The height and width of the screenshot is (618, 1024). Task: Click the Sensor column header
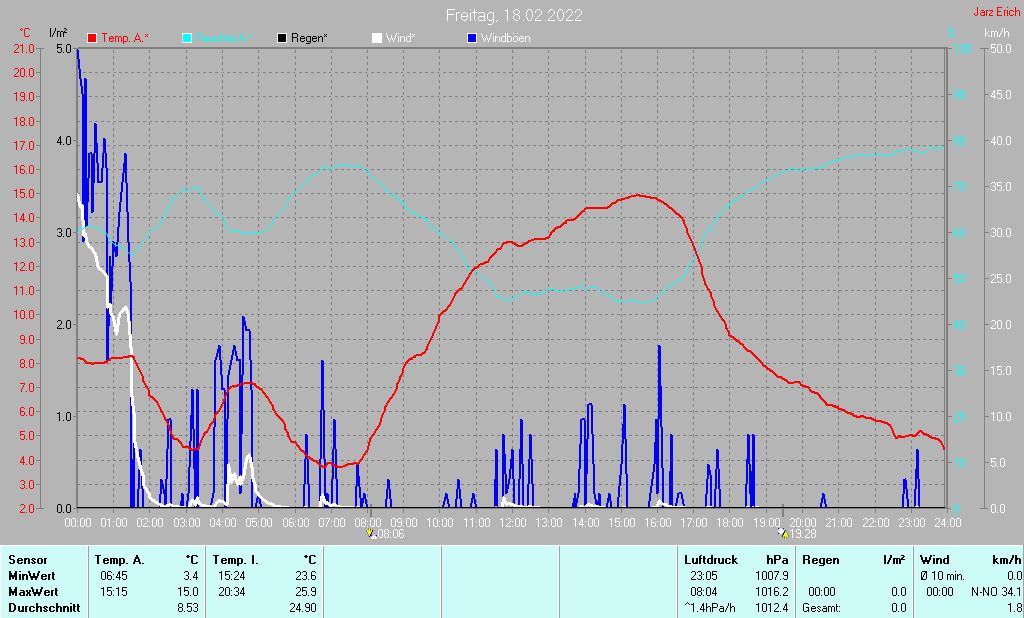(28, 560)
